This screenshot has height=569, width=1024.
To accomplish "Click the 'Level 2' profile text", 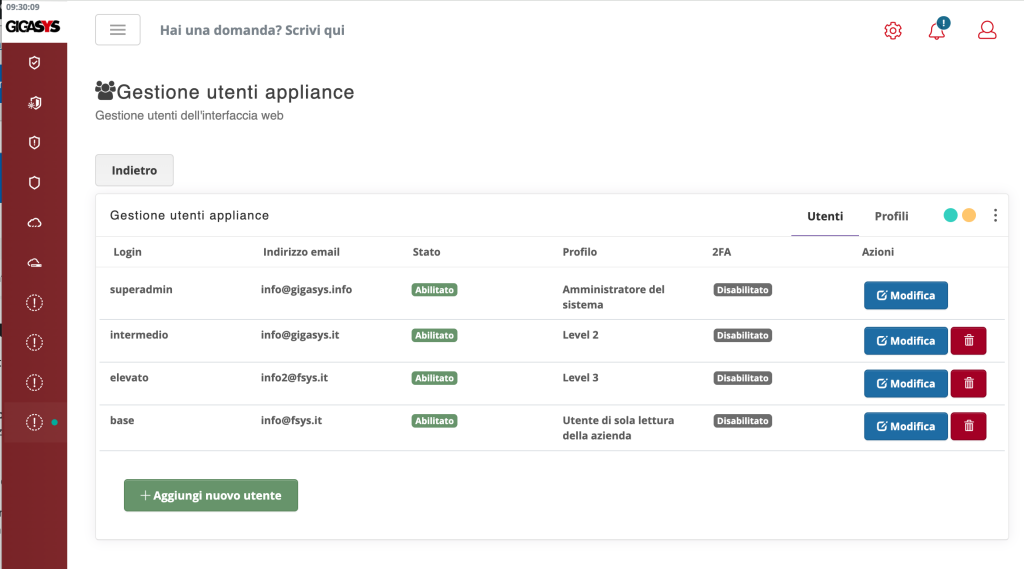I will tap(581, 335).
